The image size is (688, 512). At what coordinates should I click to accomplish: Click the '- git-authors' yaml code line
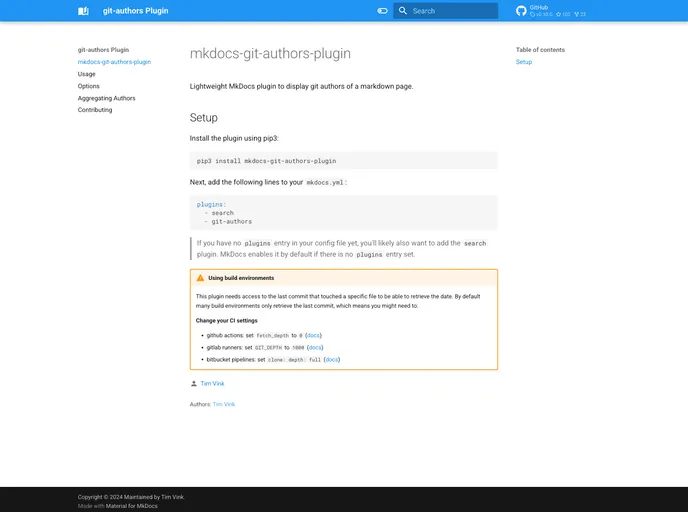tap(228, 222)
